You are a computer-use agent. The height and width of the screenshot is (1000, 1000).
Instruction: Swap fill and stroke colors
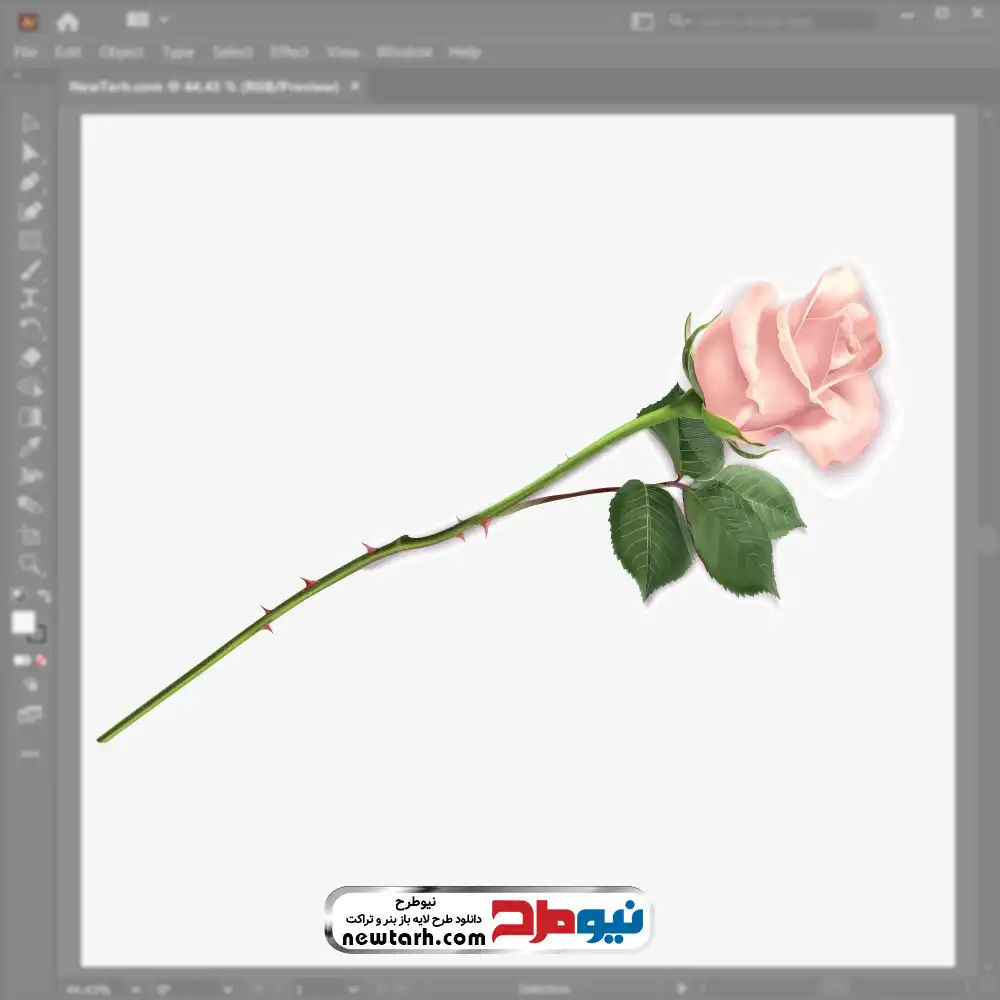point(44,596)
